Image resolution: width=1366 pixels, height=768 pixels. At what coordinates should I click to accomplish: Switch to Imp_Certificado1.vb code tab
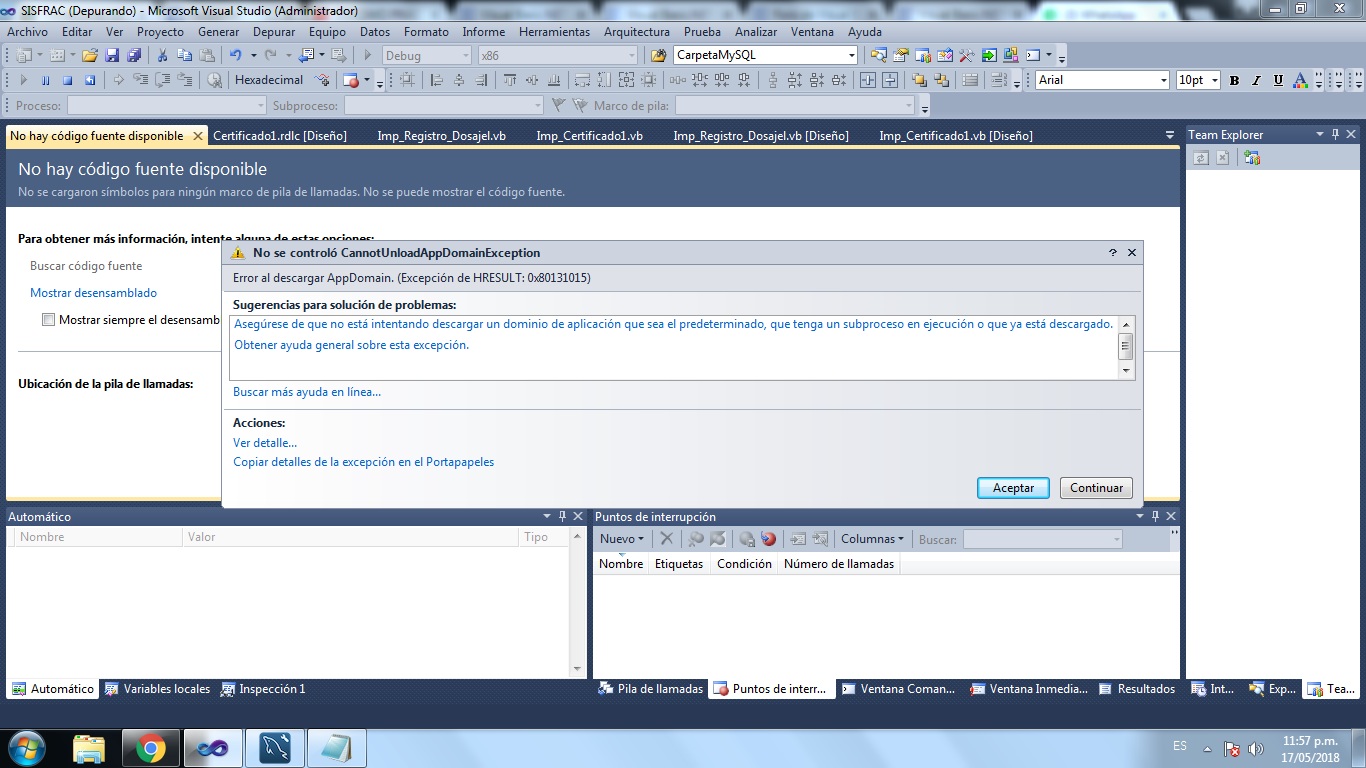[x=589, y=136]
